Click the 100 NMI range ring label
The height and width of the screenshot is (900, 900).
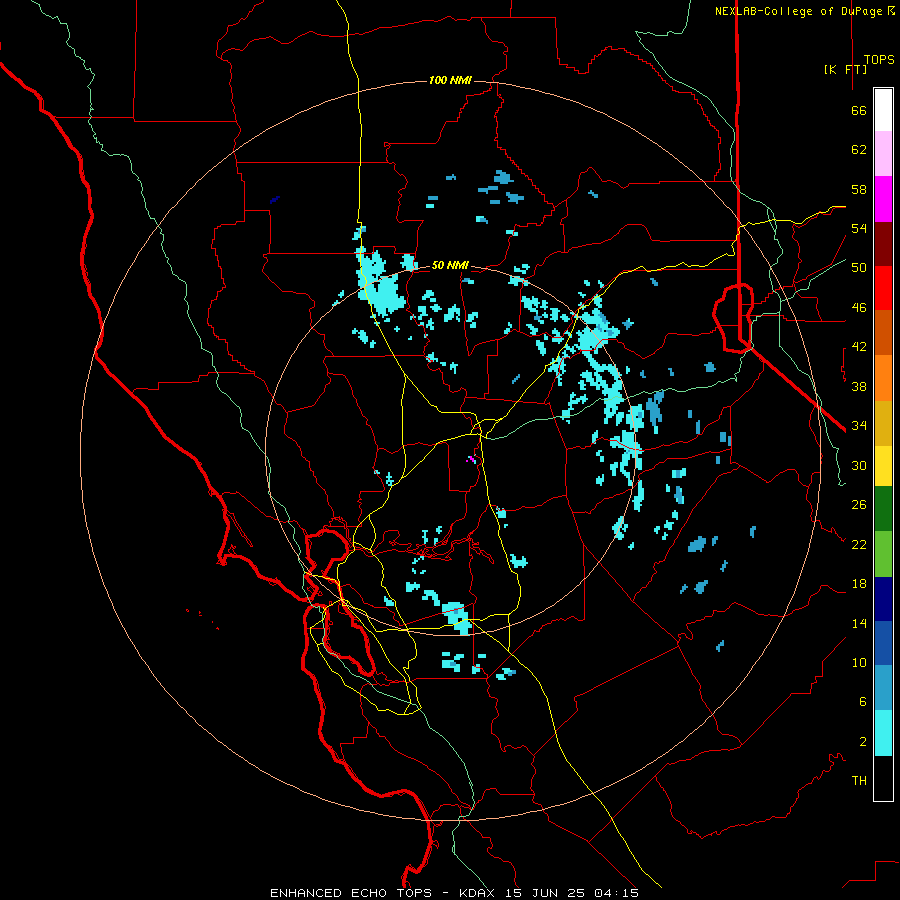pos(450,80)
